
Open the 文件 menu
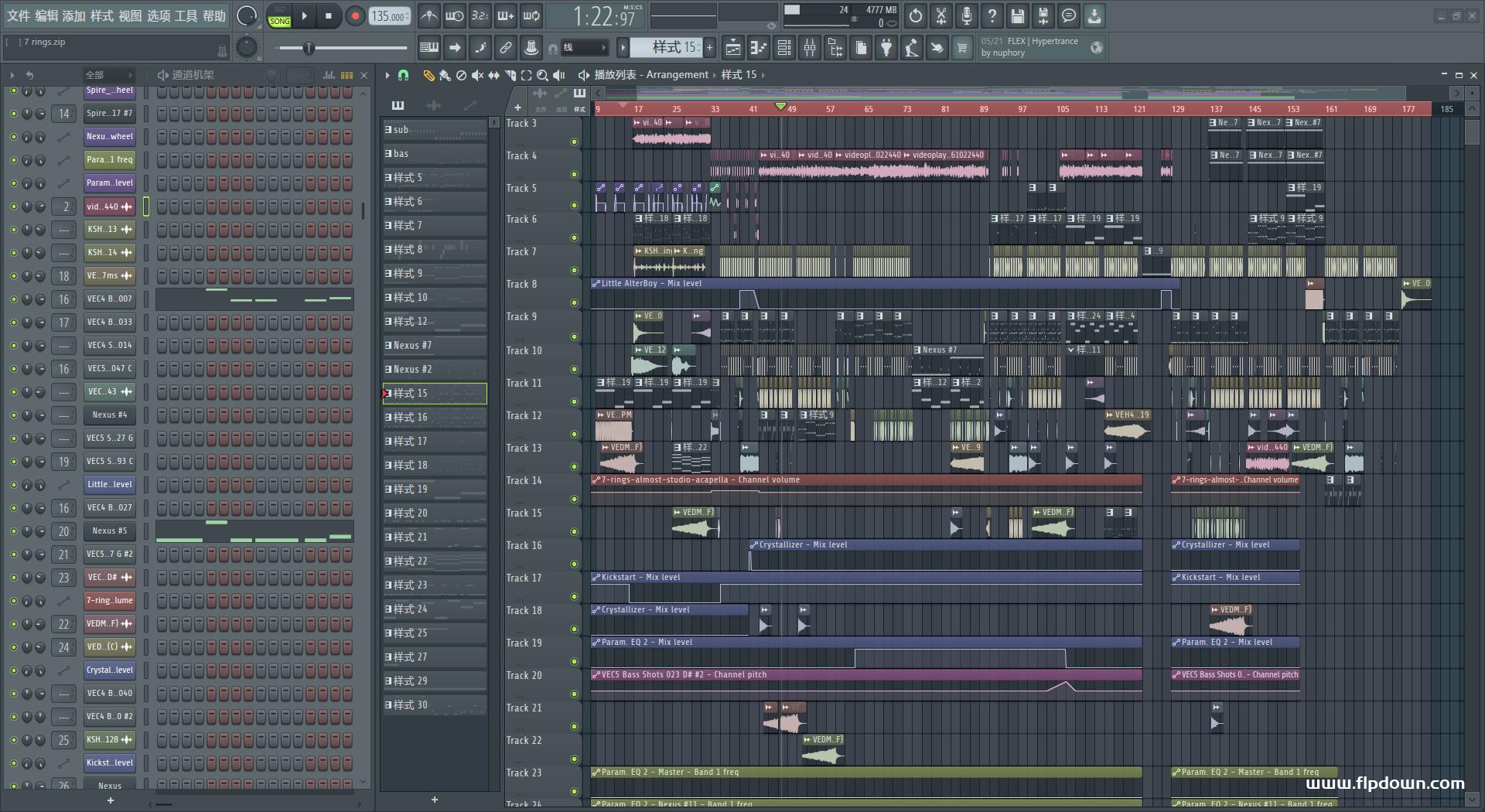[x=19, y=15]
